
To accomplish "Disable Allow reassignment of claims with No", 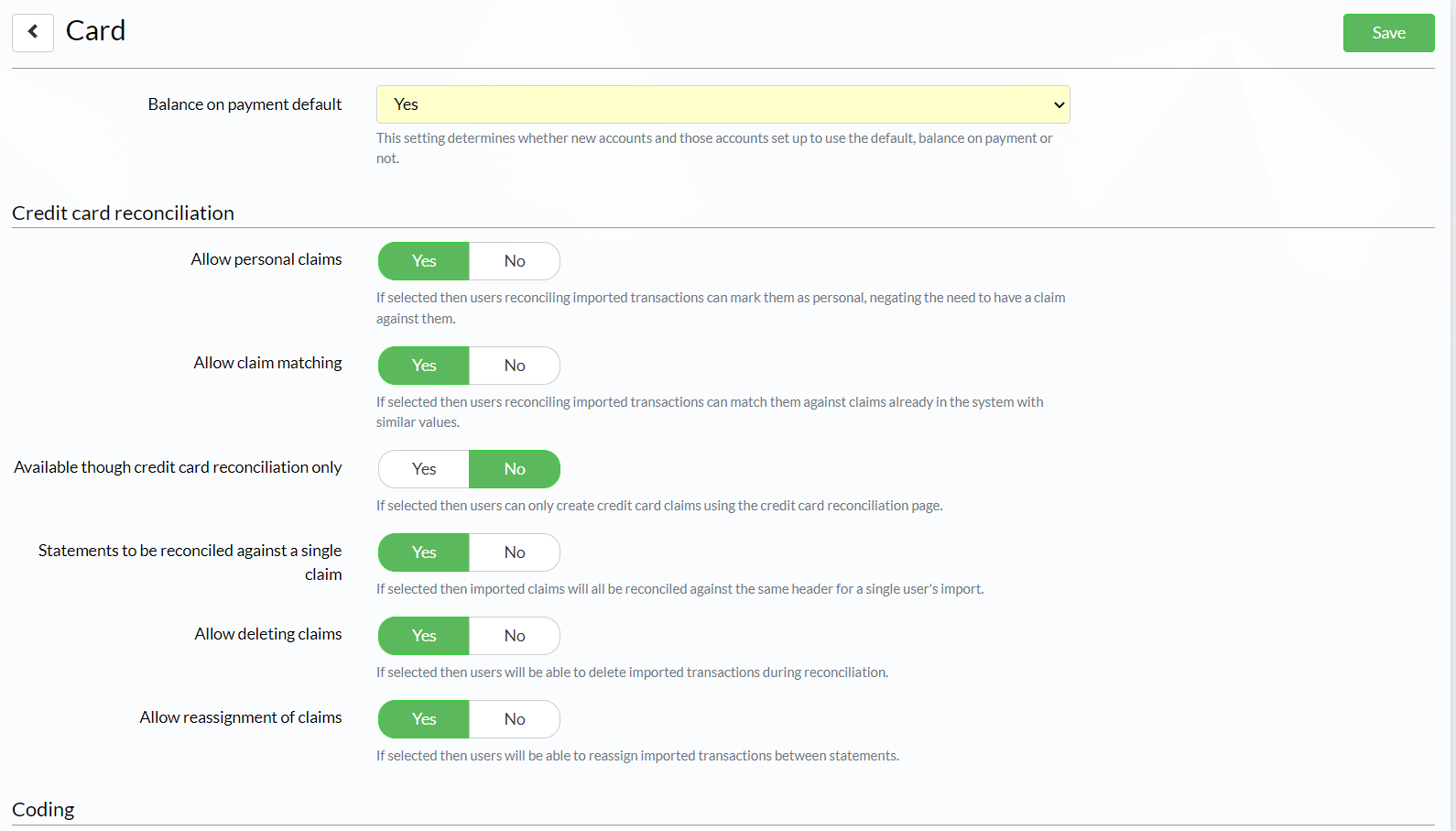I will pos(515,719).
